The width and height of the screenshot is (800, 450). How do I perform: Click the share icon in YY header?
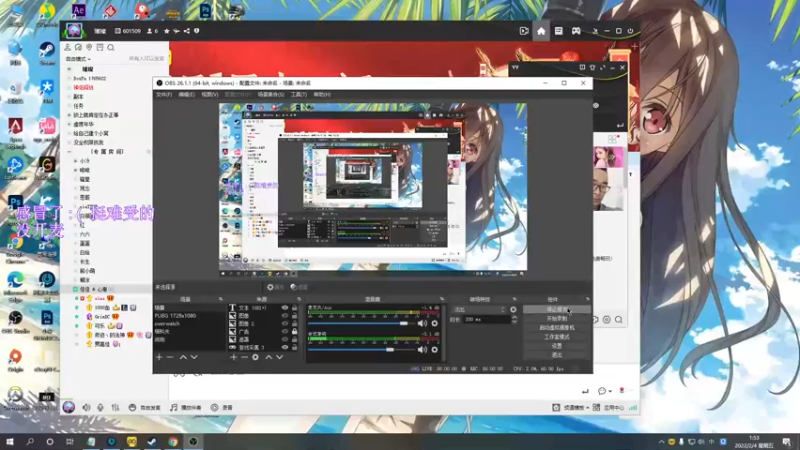tap(187, 31)
